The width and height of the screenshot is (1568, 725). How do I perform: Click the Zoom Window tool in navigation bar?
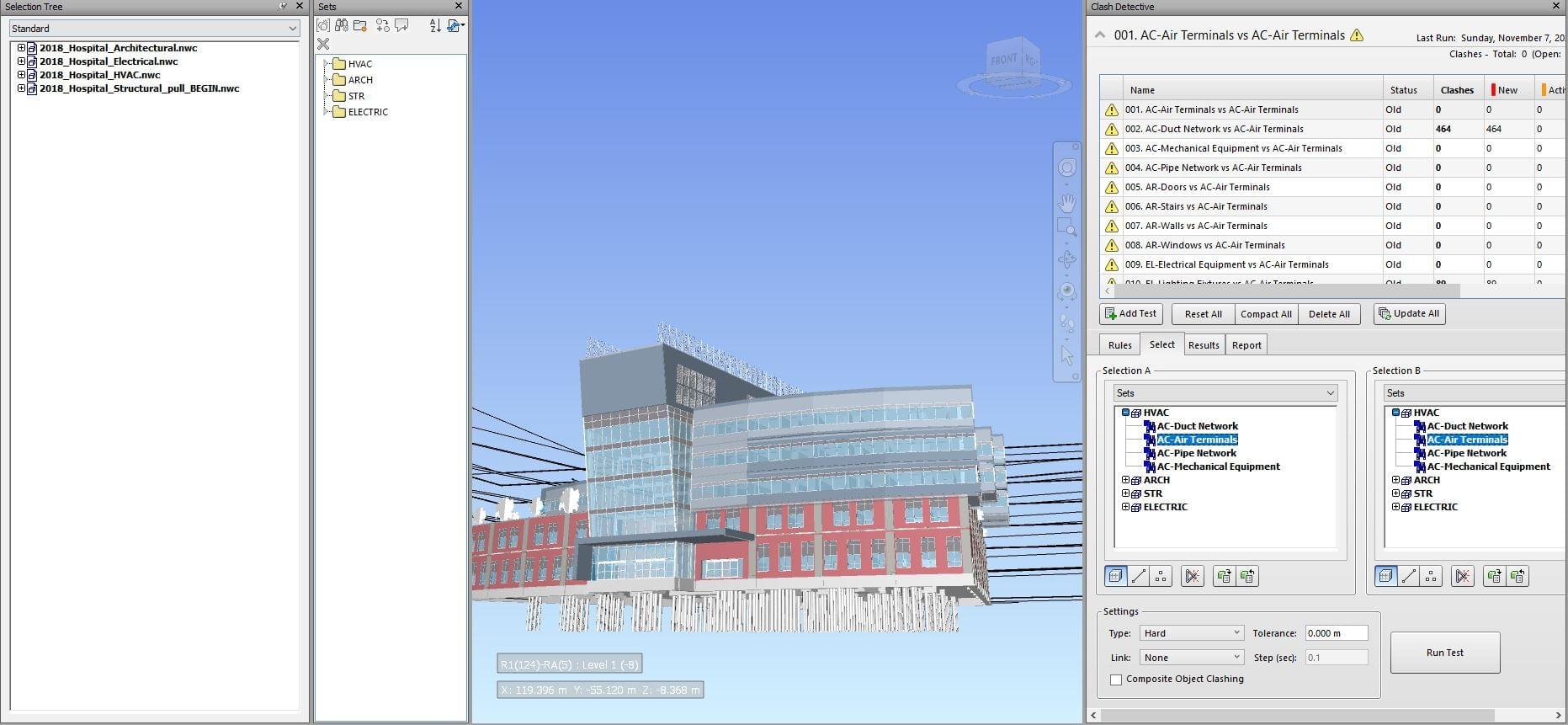(1066, 228)
